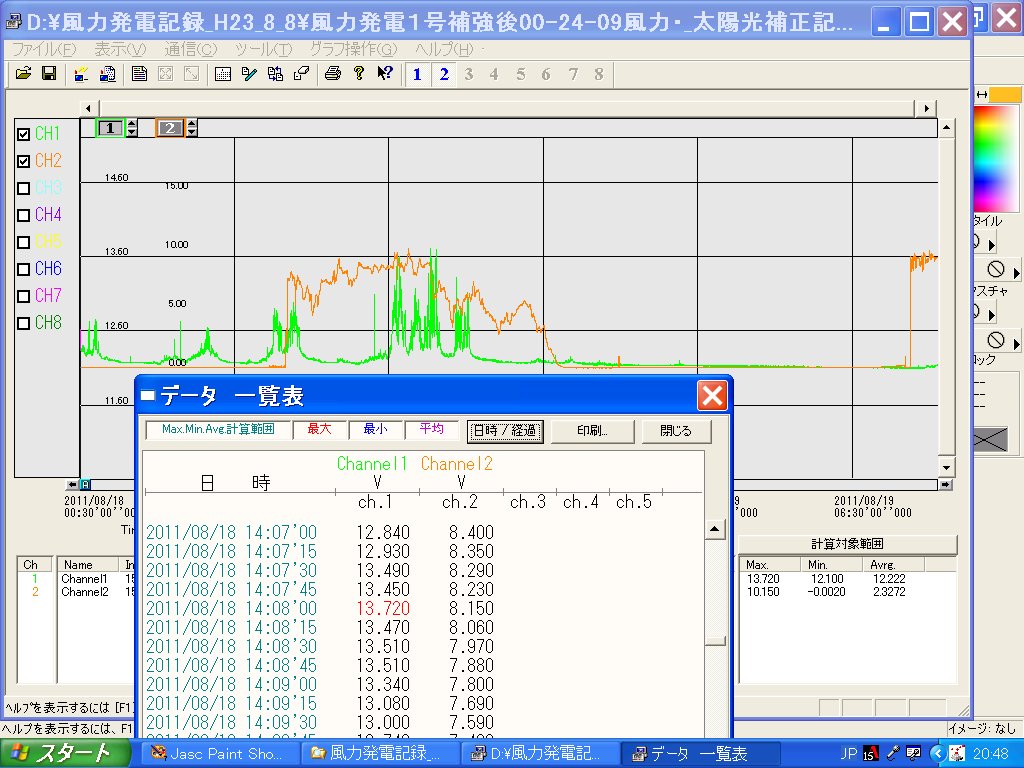Click the data table grid icon
The width and height of the screenshot is (1024, 768).
pyautogui.click(x=223, y=74)
